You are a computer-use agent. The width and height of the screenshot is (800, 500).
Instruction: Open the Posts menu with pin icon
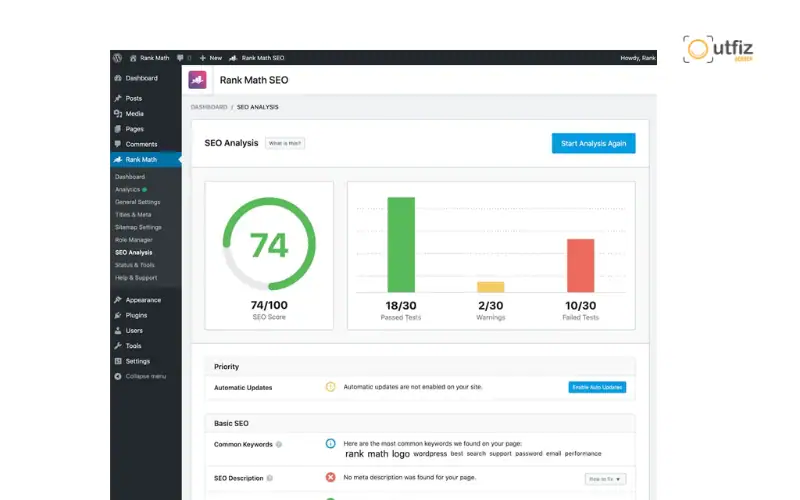129,98
